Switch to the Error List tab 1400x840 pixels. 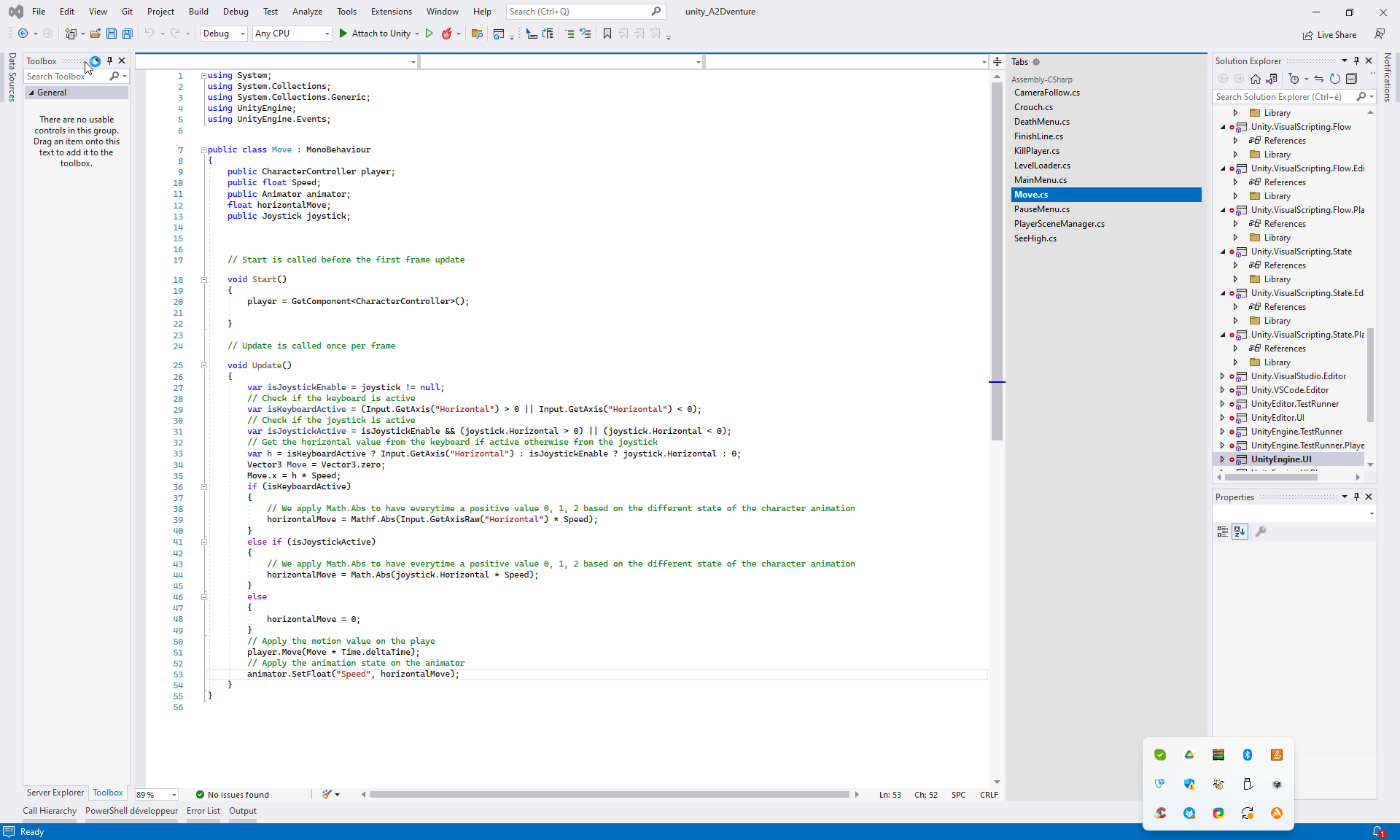203,811
